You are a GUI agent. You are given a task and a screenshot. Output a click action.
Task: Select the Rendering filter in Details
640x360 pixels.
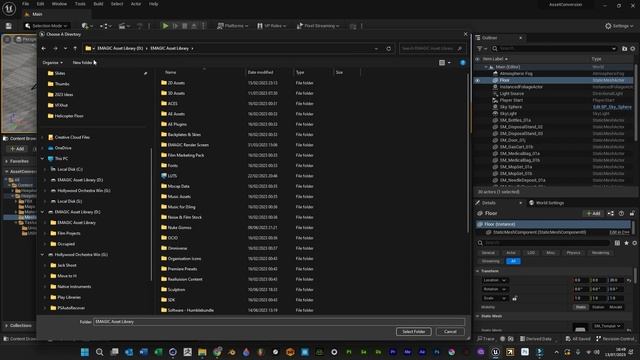(x=600, y=253)
